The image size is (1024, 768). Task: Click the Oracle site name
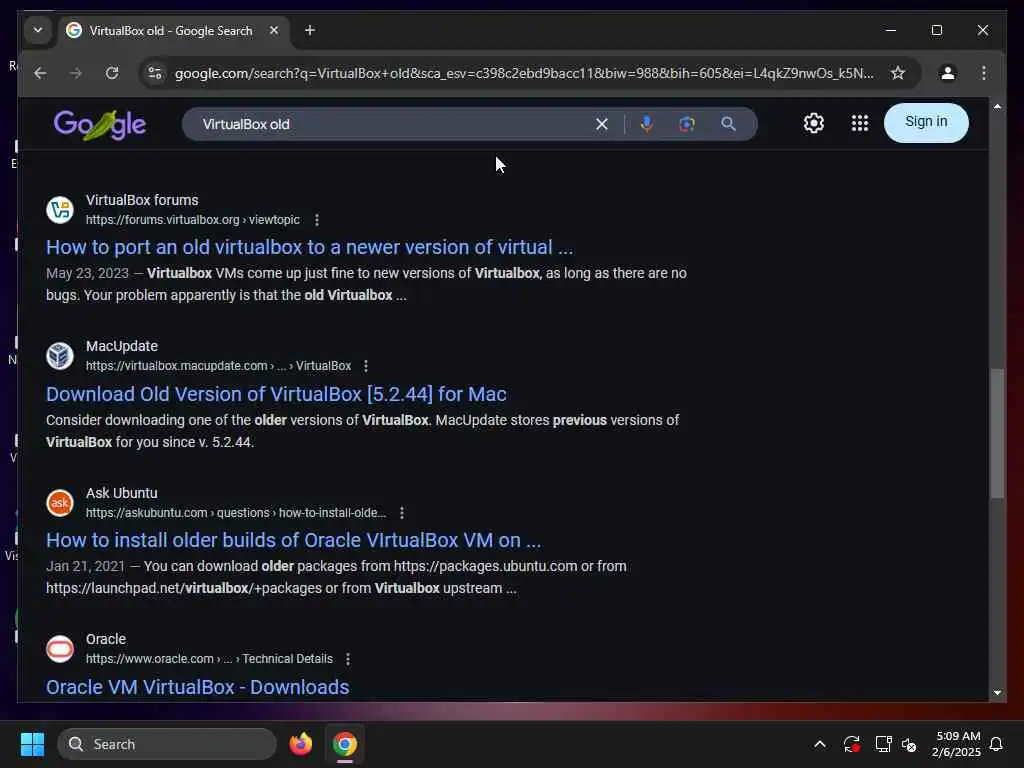tap(106, 639)
